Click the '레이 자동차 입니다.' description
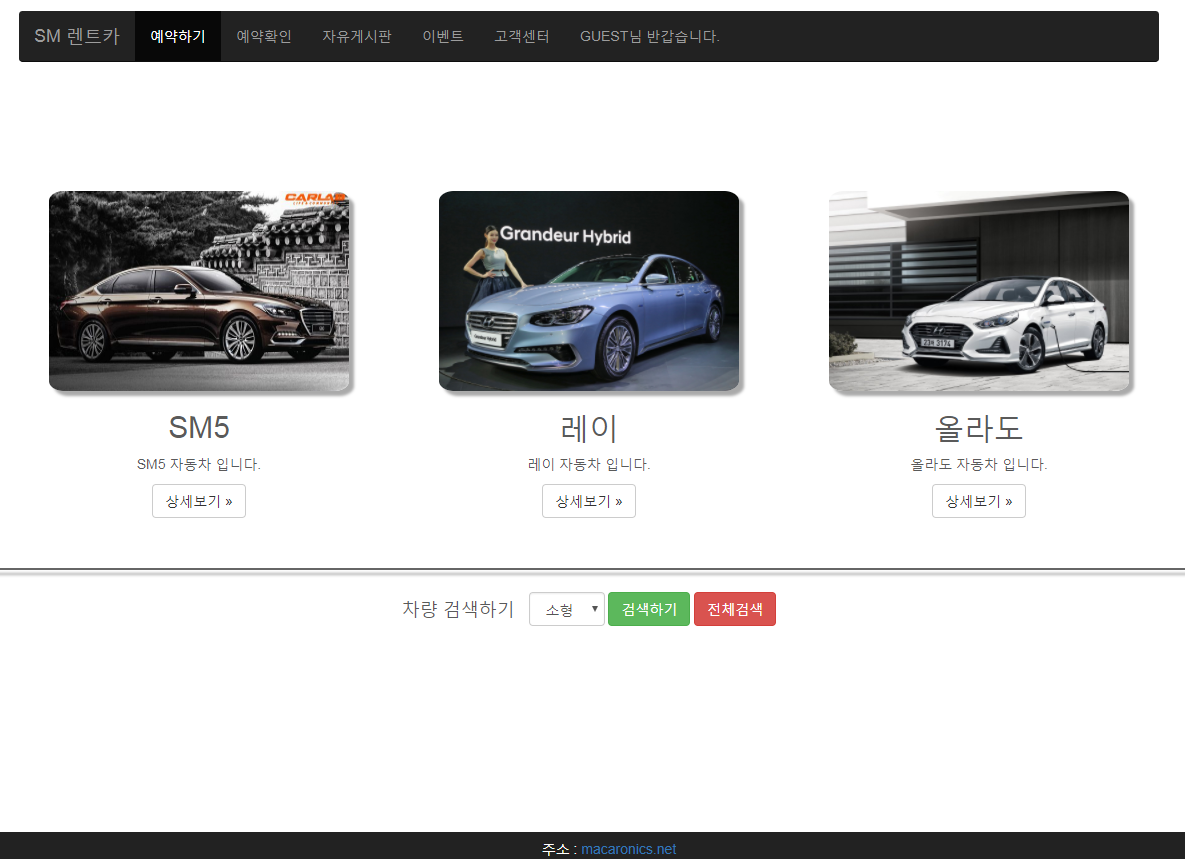The width and height of the screenshot is (1185, 859). pyautogui.click(x=589, y=464)
